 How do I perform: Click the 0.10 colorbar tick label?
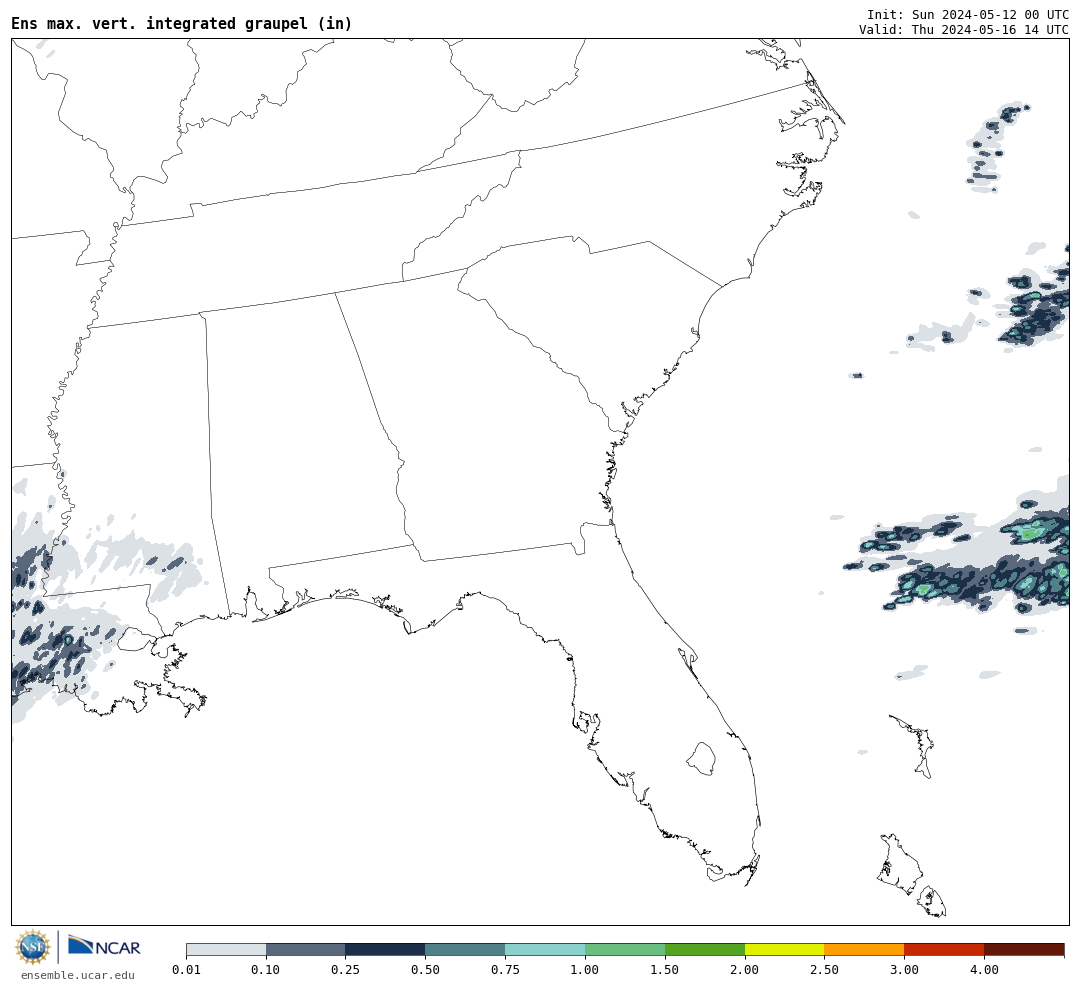pos(266,969)
